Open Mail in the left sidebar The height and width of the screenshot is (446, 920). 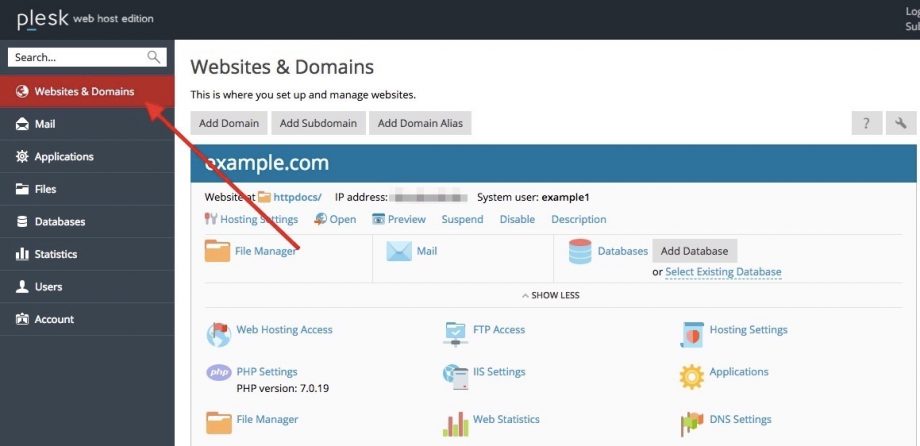[45, 124]
